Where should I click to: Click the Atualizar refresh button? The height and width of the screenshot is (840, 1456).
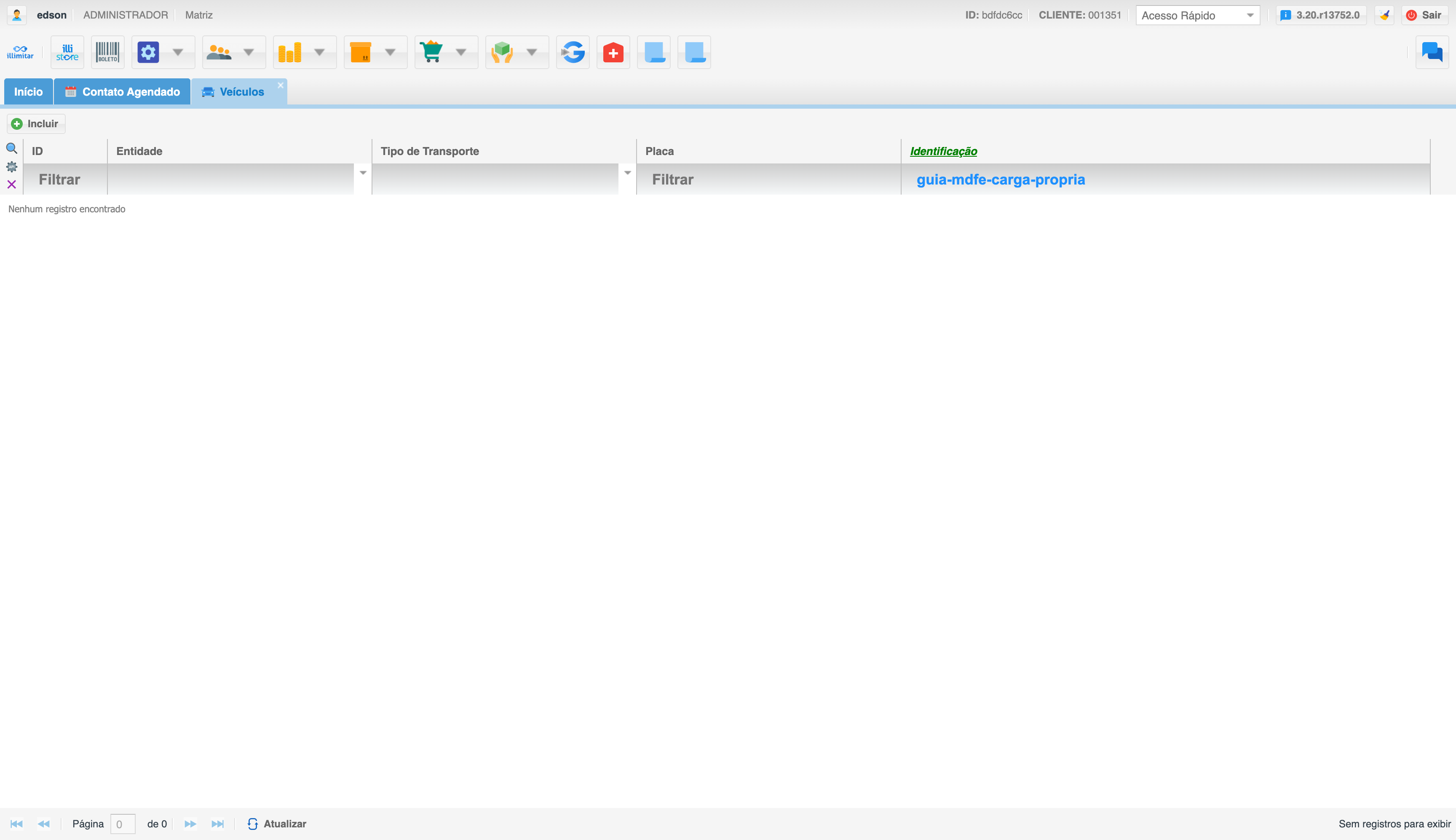[277, 824]
